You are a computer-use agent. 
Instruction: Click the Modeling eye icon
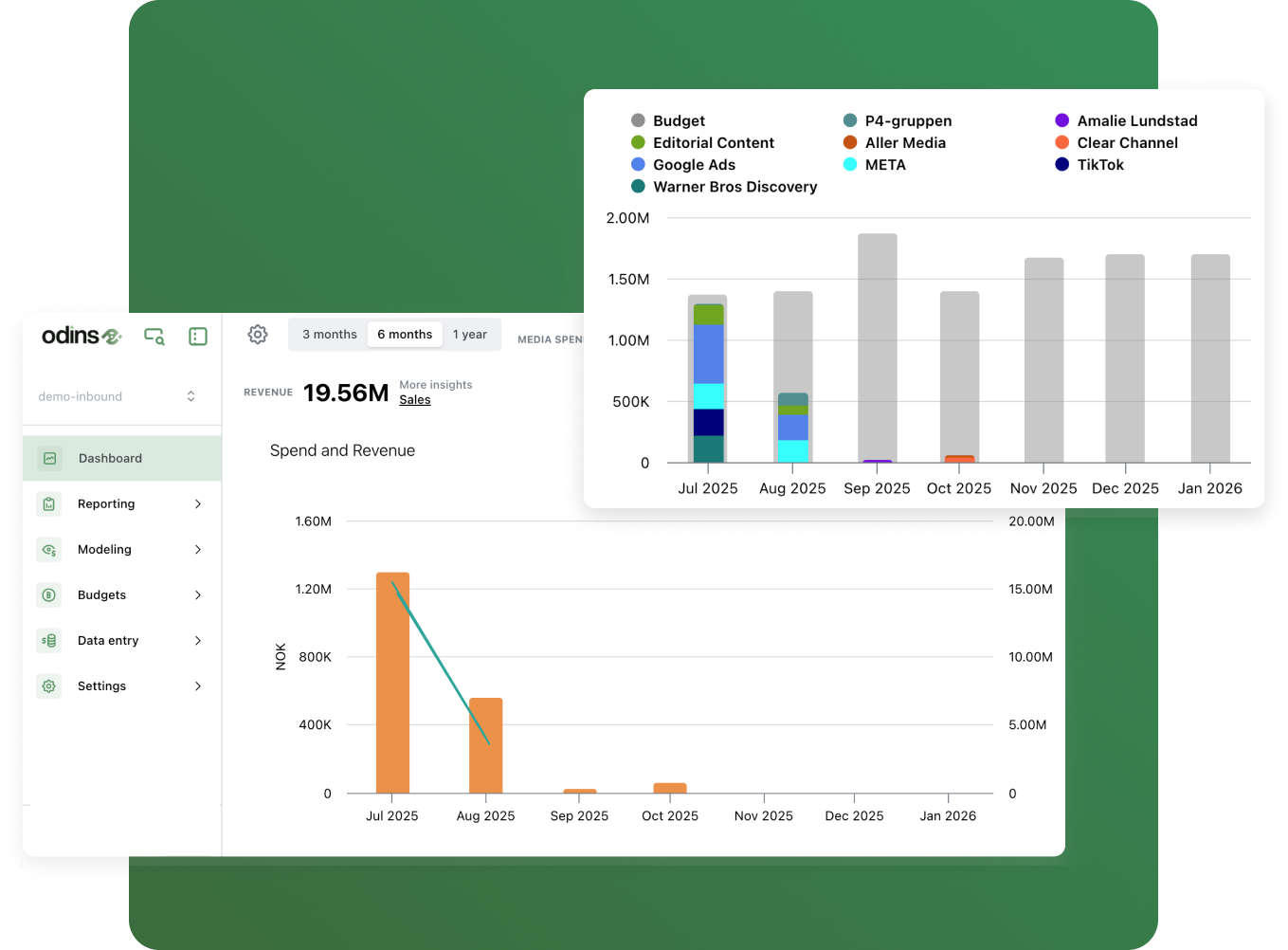pyautogui.click(x=49, y=549)
